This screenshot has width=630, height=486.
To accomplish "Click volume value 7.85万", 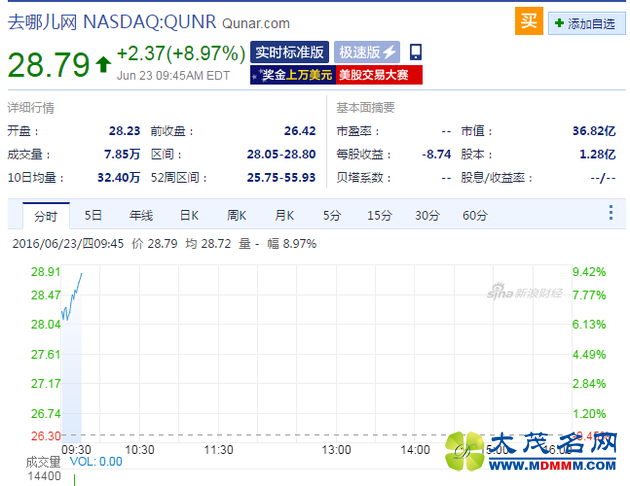I will tap(122, 154).
